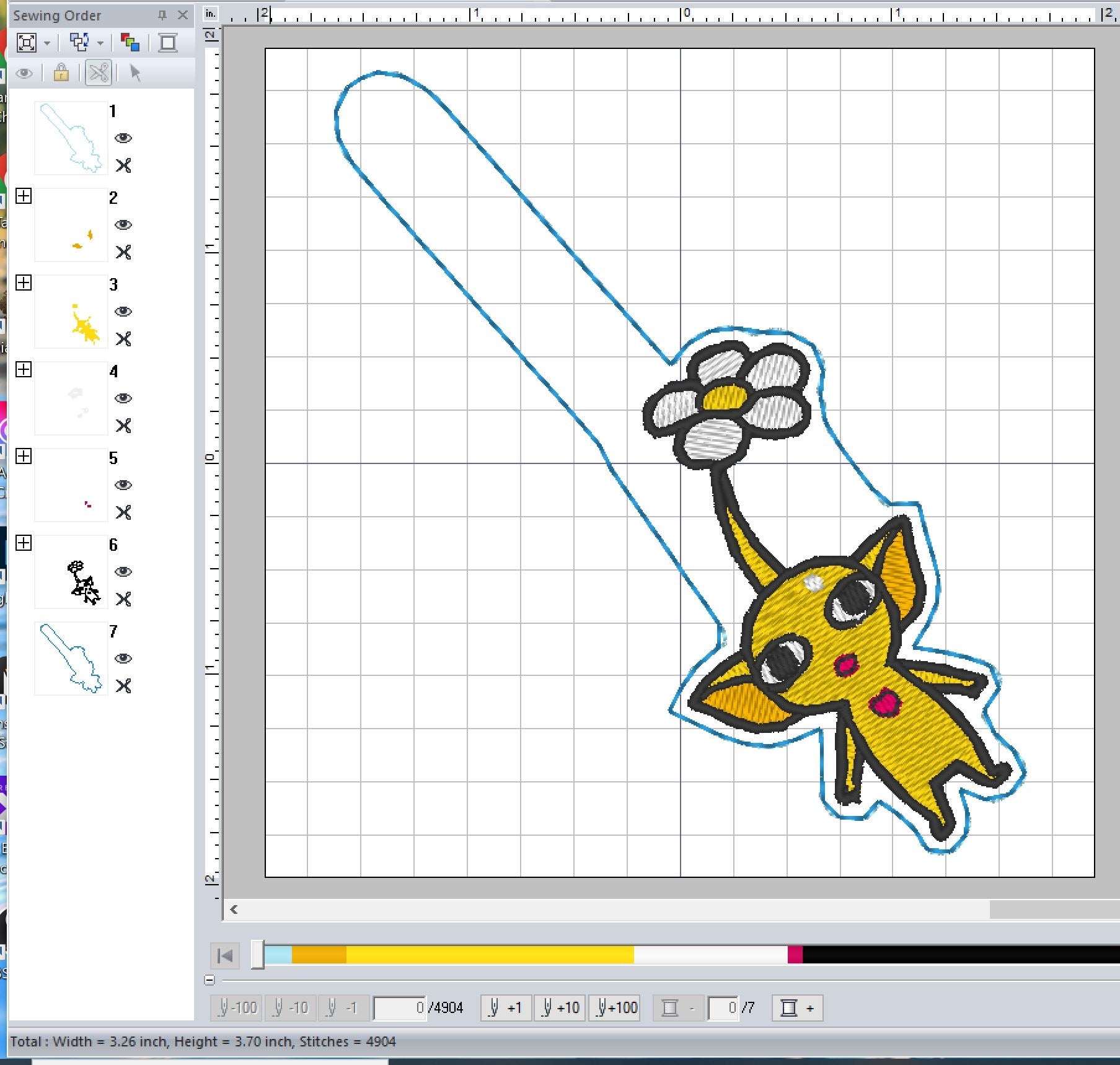Click the +10 stitches button
Screen dimensions: 1120x1065
click(x=560, y=1008)
